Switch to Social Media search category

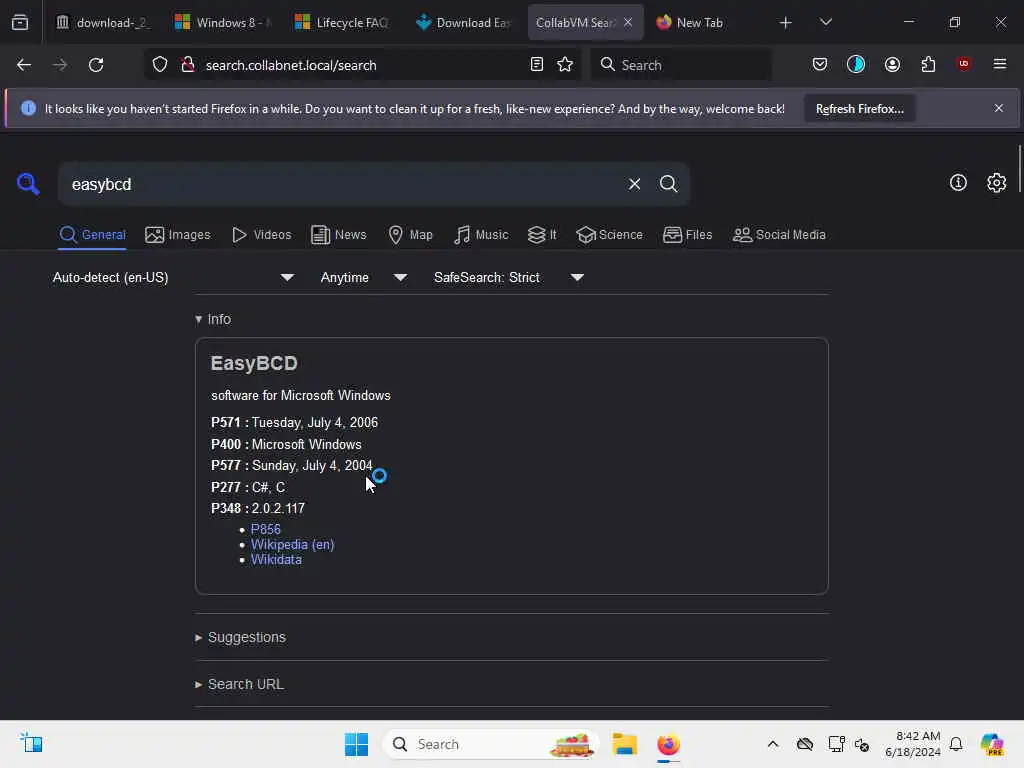coord(779,235)
